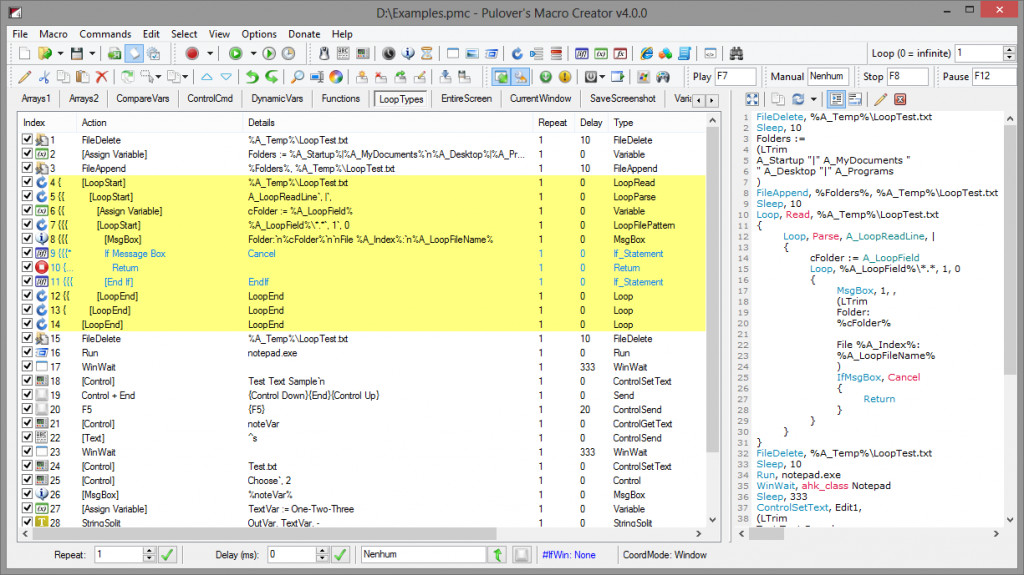Click the Internet Explorer command icon
Screen dimensions: 1024x575
pyautogui.click(x=647, y=54)
